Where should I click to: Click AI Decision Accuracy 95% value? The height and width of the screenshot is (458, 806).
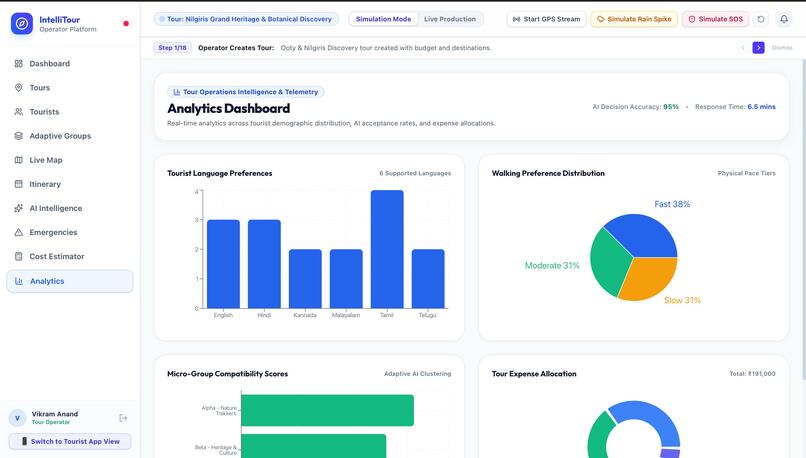pos(671,107)
